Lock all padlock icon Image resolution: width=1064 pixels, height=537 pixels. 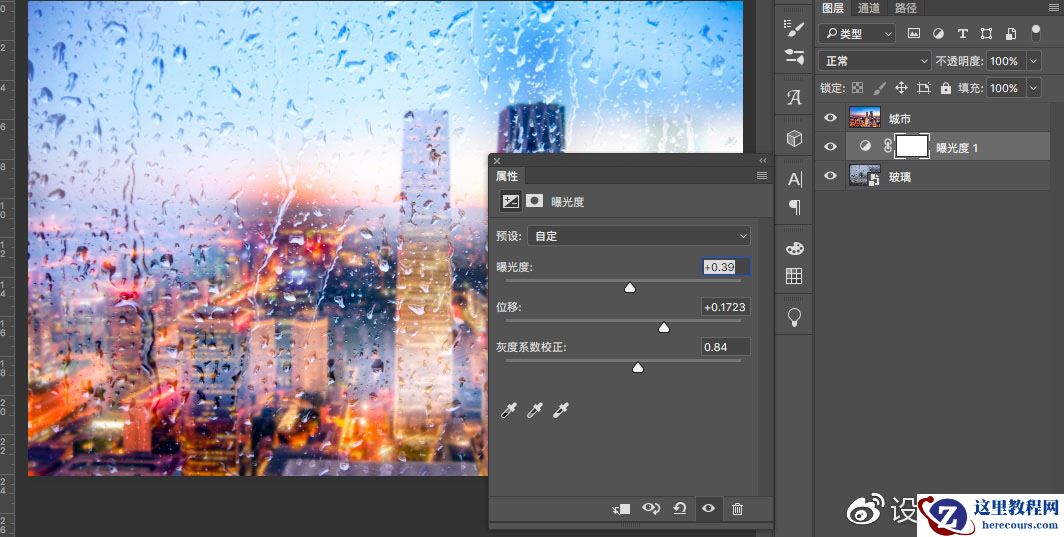click(x=946, y=88)
